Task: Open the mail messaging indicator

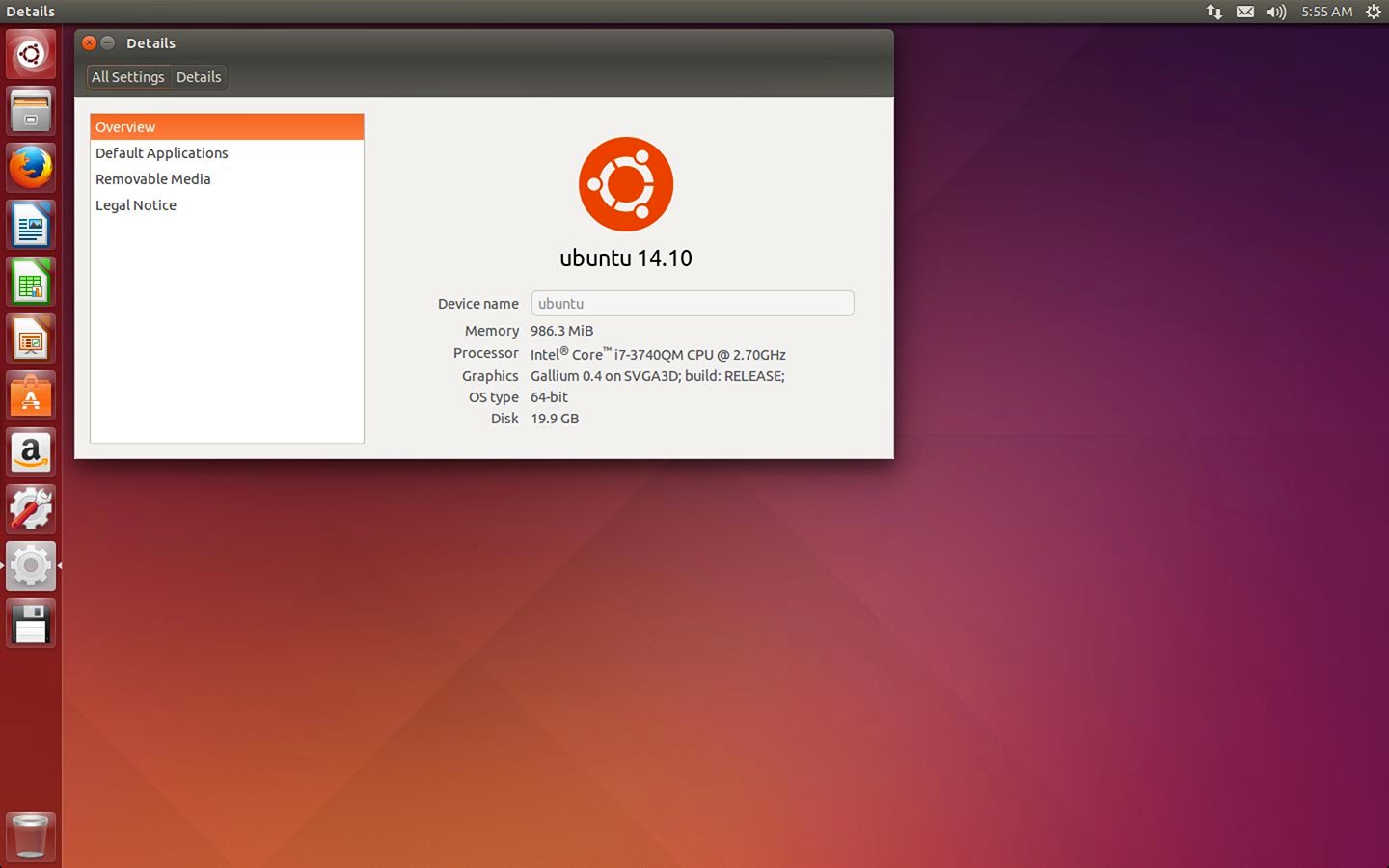Action: click(1245, 12)
